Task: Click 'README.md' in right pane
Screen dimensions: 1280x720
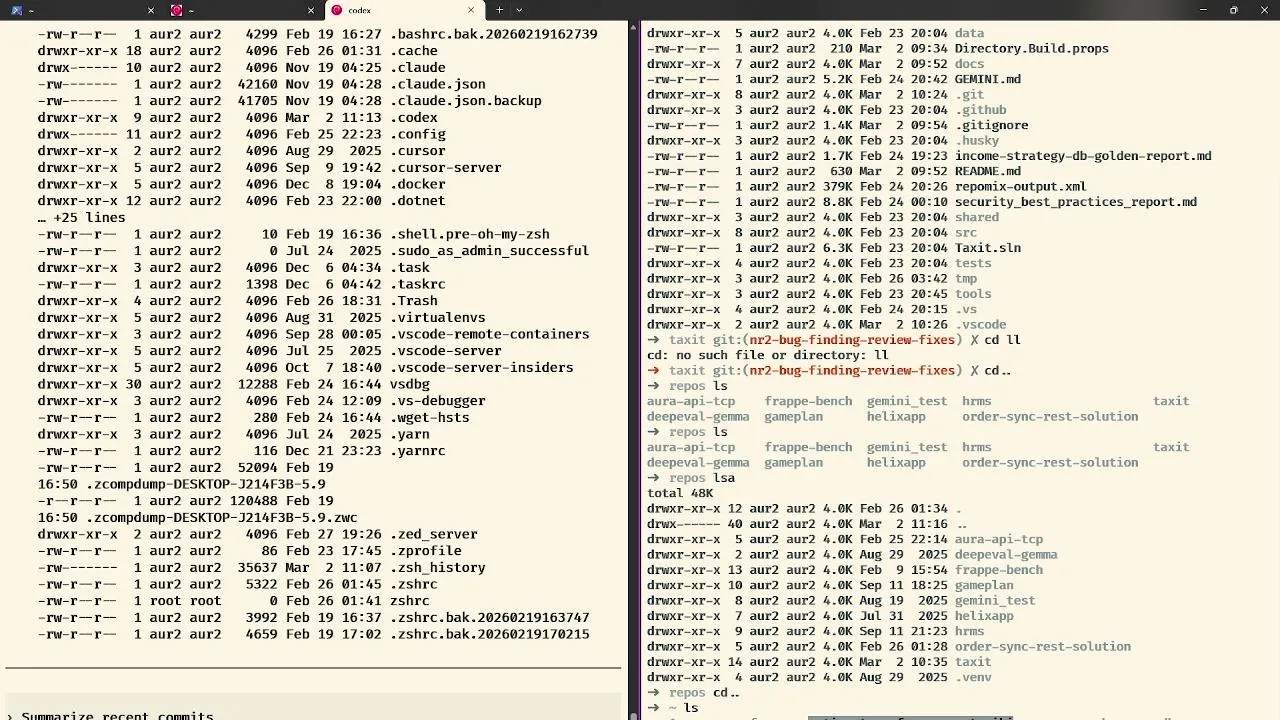Action: (x=988, y=171)
